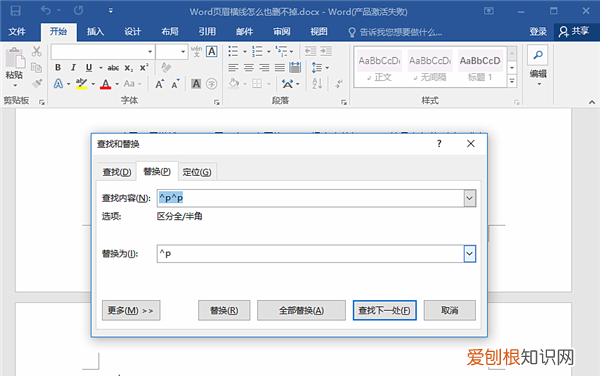This screenshot has width=600, height=376.
Task: Click the Copy icon
Action: pyautogui.click(x=36, y=68)
